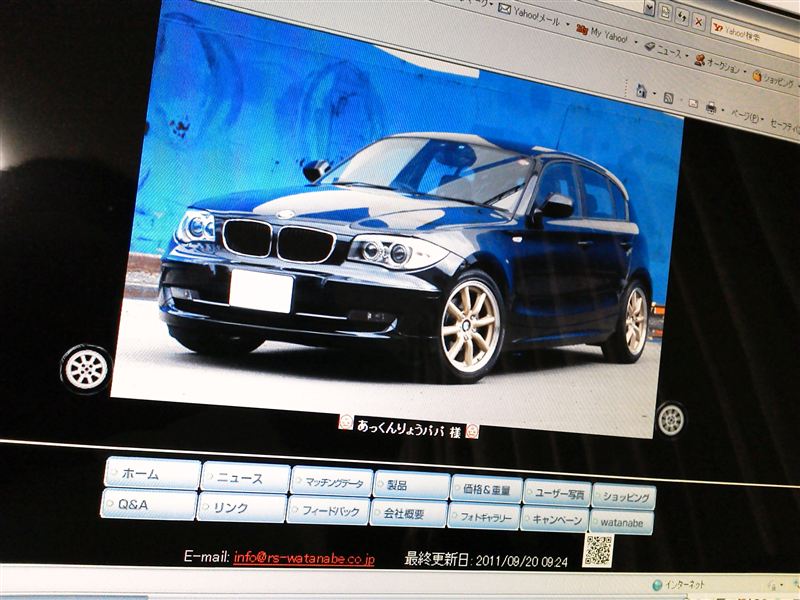The image size is (800, 600).
Task: Click the face icon before あっくんりょうパパ
Action: [345, 422]
